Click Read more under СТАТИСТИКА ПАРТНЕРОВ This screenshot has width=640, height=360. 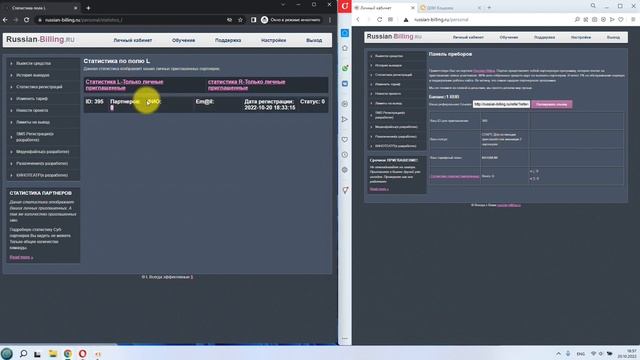21,257
